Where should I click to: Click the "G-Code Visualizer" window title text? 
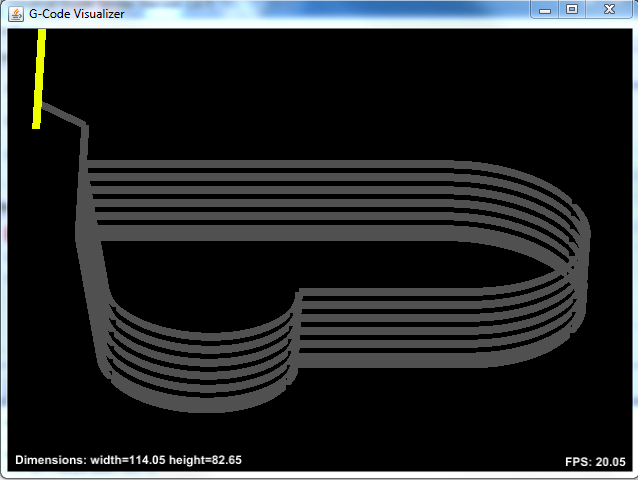[76, 14]
